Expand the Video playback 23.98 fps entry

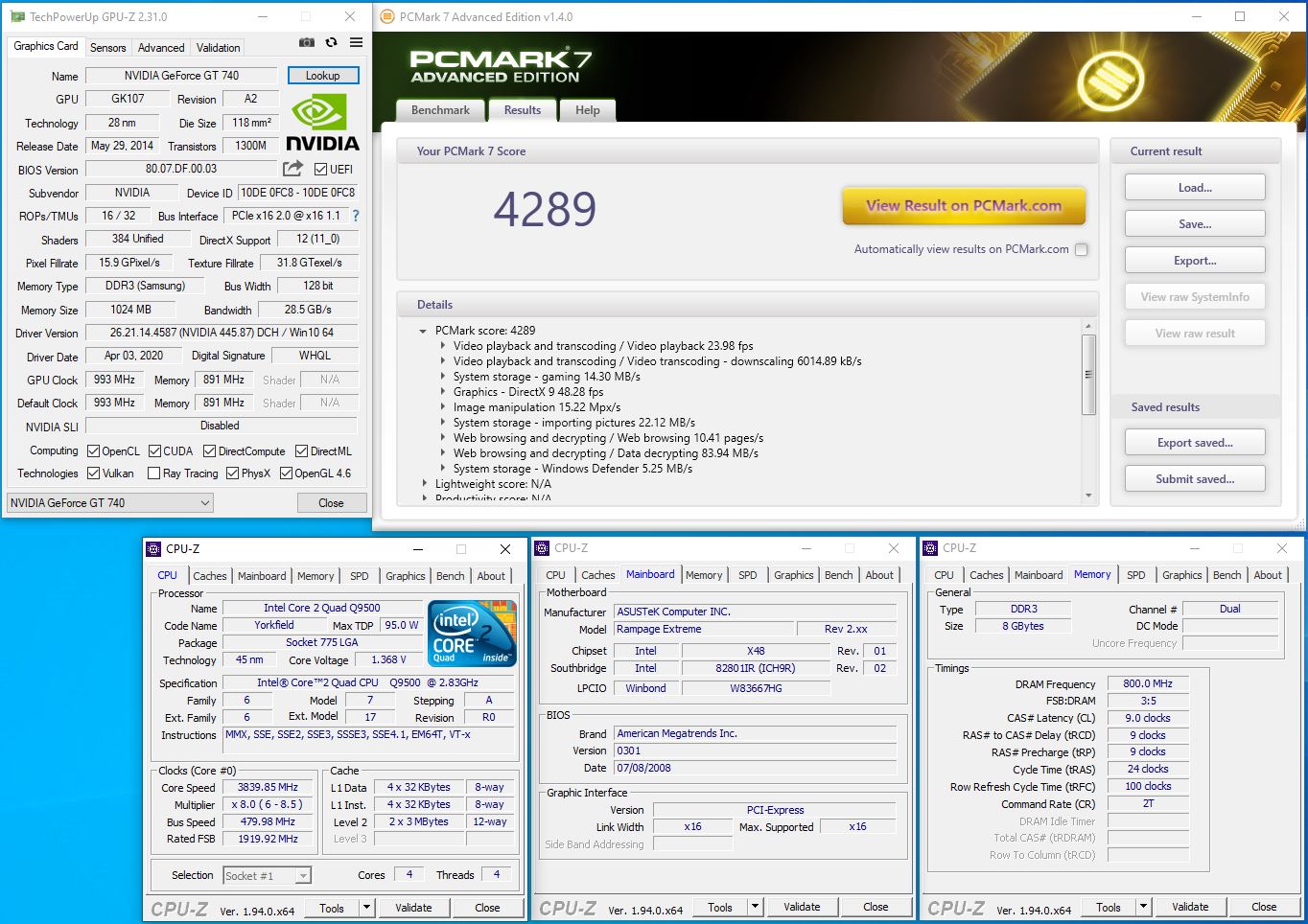442,346
